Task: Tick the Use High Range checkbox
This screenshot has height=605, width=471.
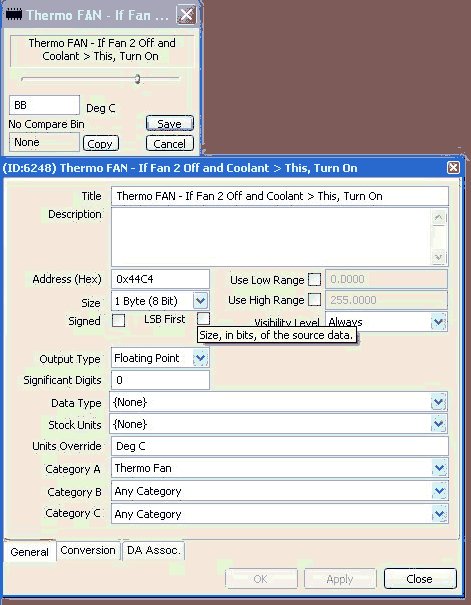Action: [314, 299]
